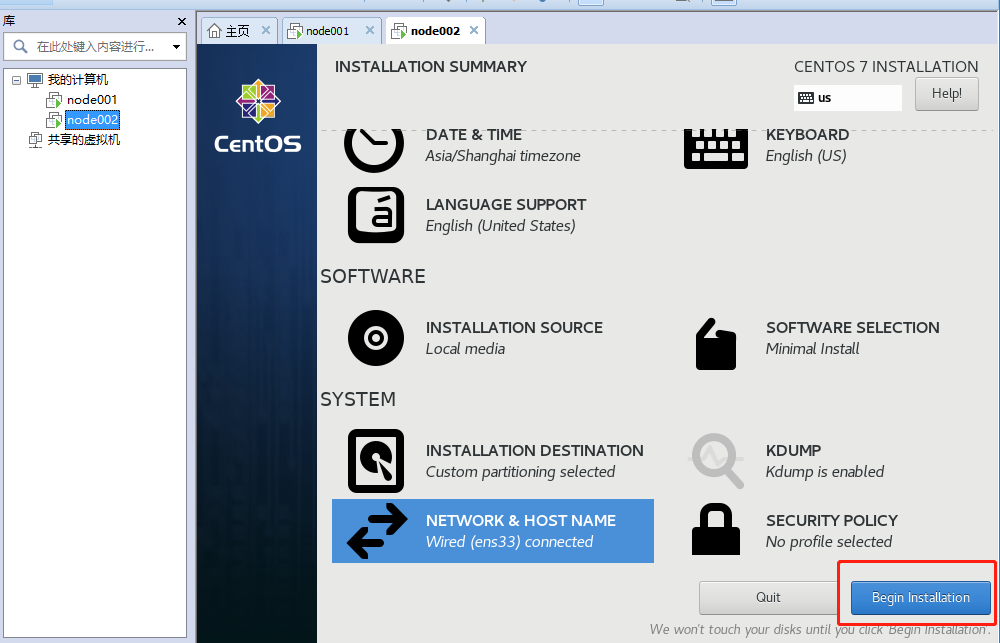Click the Begin Installation button
The height and width of the screenshot is (643, 1000).
point(920,598)
